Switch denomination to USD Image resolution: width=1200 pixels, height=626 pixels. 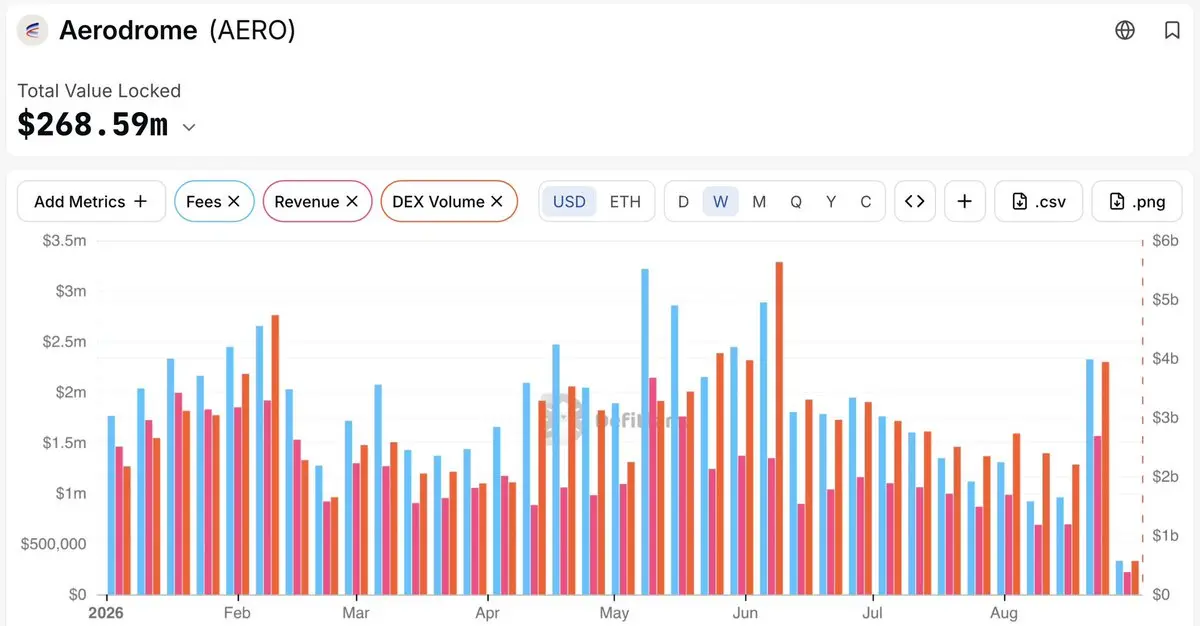click(569, 201)
